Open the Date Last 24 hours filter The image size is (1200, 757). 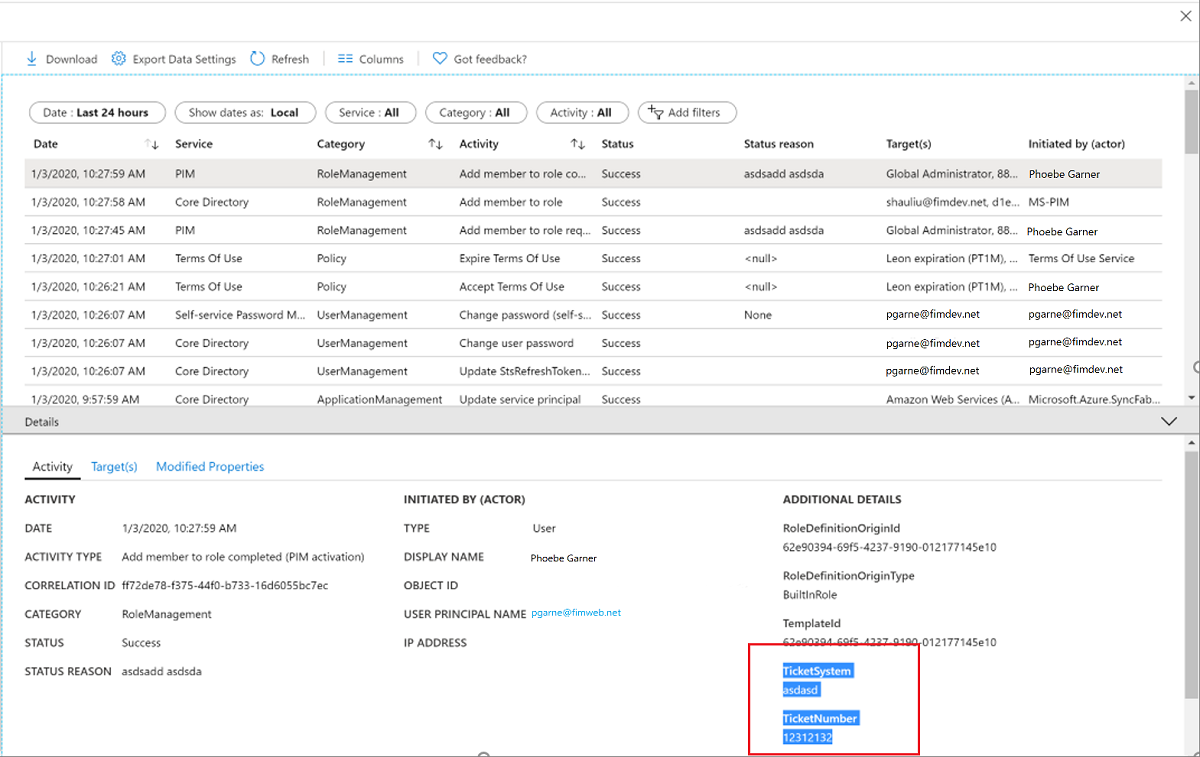pos(96,113)
